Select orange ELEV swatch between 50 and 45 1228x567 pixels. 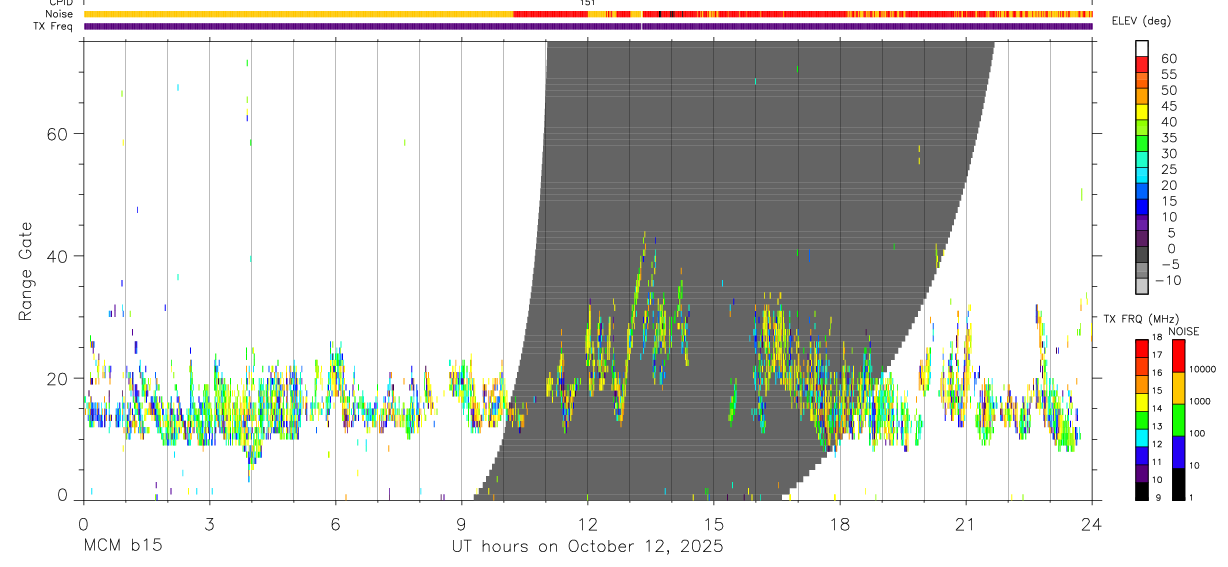tap(1142, 97)
